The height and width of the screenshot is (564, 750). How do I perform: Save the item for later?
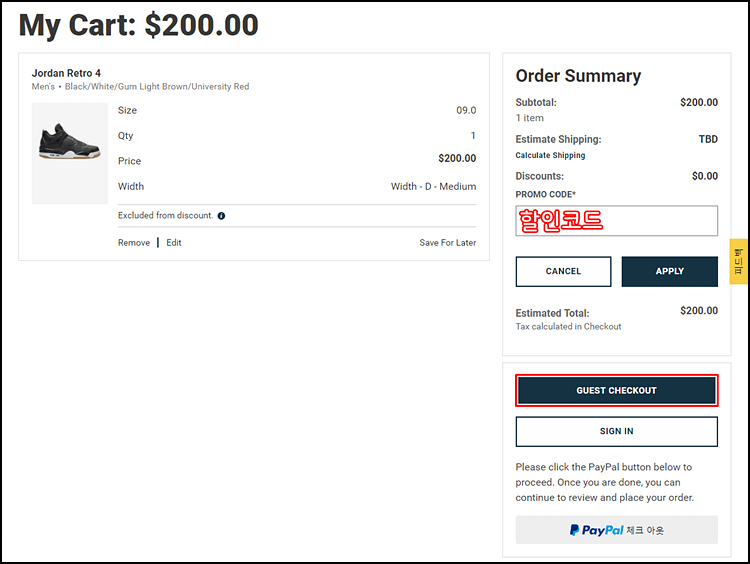click(448, 243)
